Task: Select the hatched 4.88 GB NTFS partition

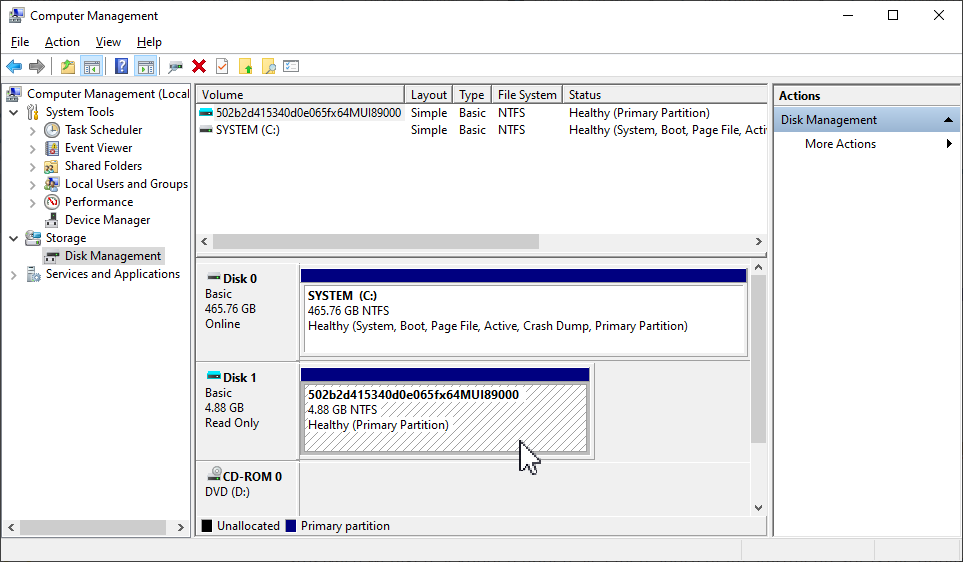Action: (446, 418)
